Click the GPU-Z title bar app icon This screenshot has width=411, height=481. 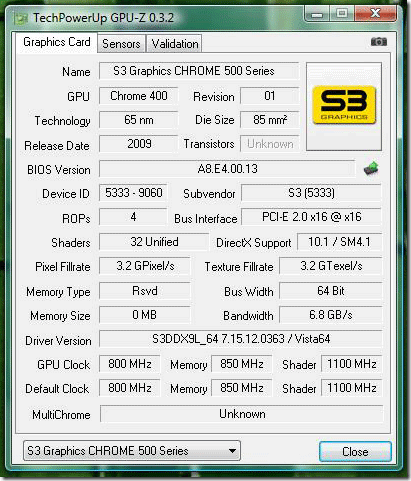pos(21,18)
